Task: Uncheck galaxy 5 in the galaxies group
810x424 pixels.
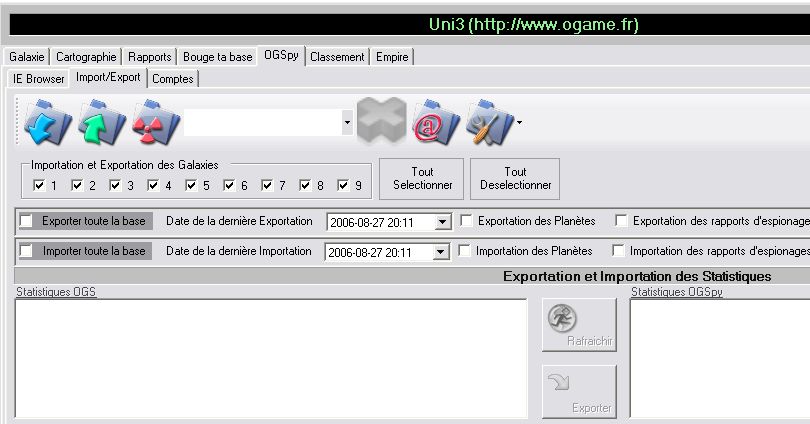Action: point(191,185)
